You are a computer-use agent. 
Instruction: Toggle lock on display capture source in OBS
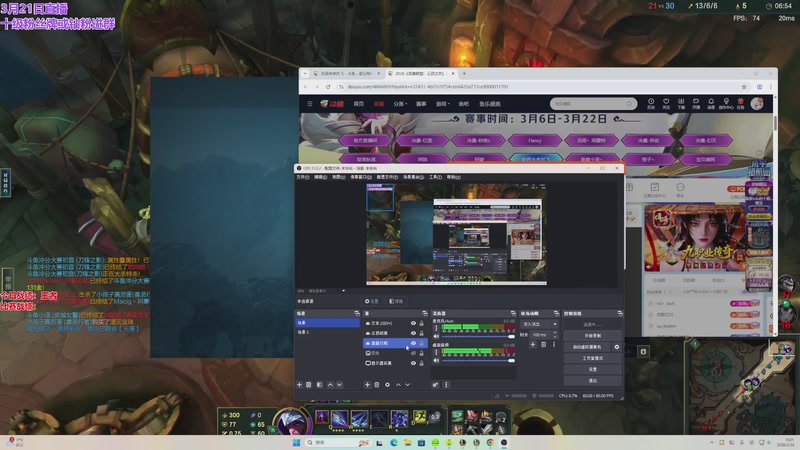tap(421, 363)
